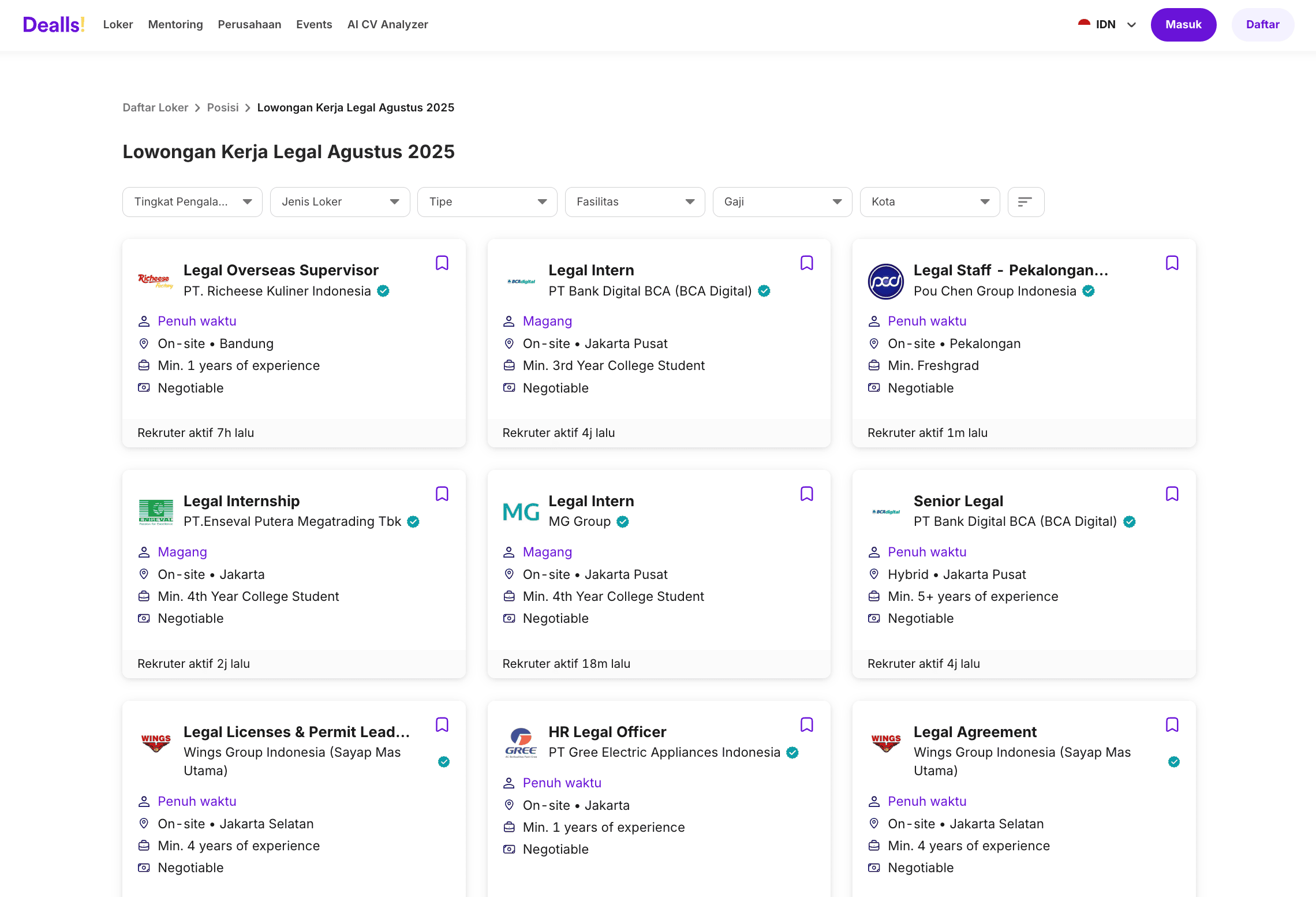Open AI CV Analyzer
Viewport: 1316px width, 897px height.
388,25
